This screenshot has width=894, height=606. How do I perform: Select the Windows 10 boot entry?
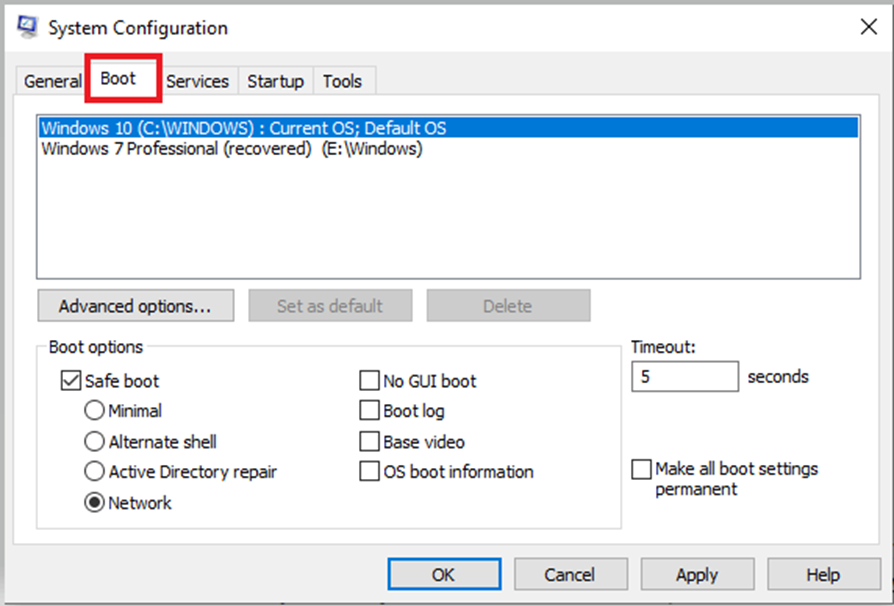point(243,128)
